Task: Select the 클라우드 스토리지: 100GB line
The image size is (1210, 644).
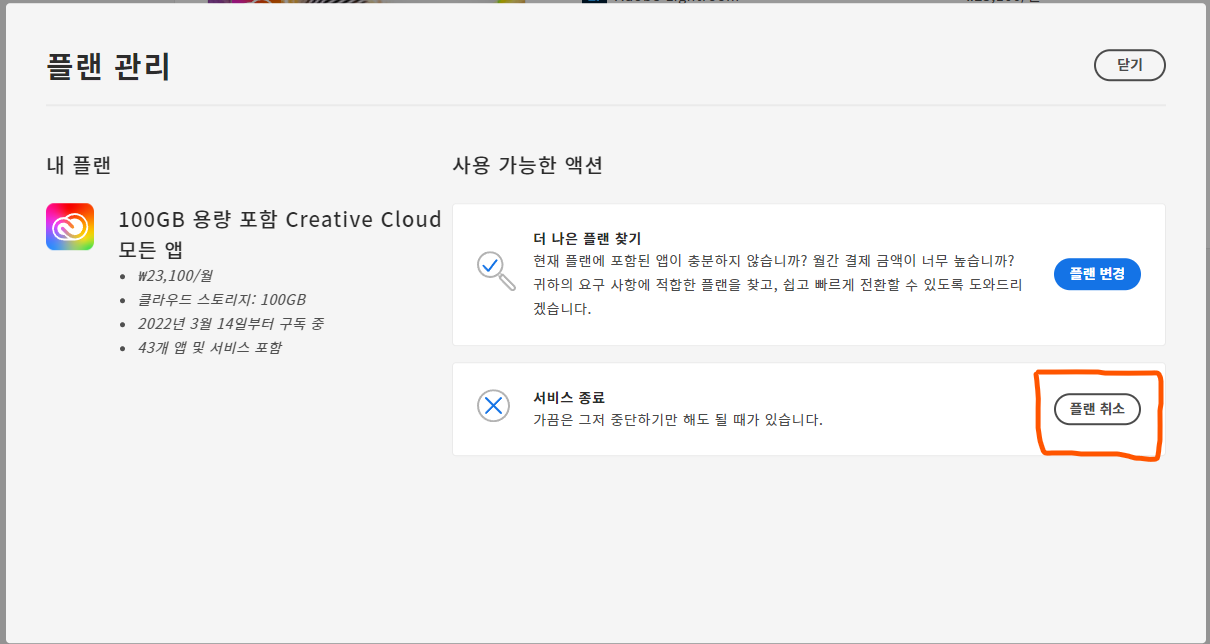Action: coord(221,299)
